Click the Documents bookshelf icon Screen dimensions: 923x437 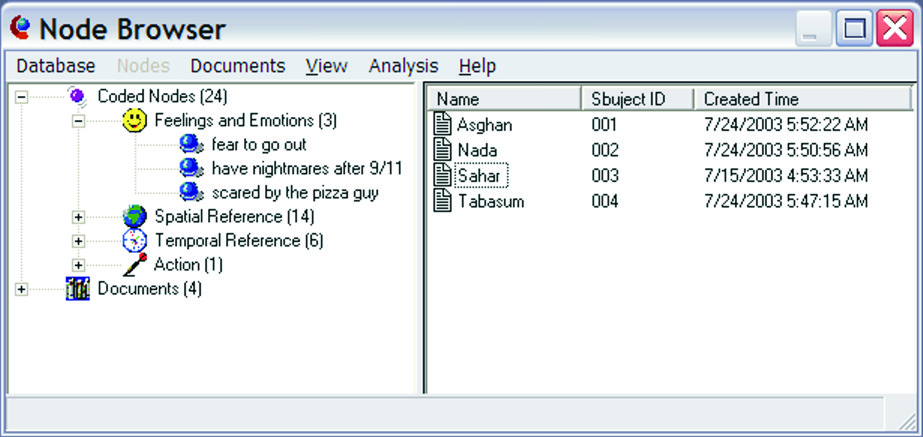[77, 289]
